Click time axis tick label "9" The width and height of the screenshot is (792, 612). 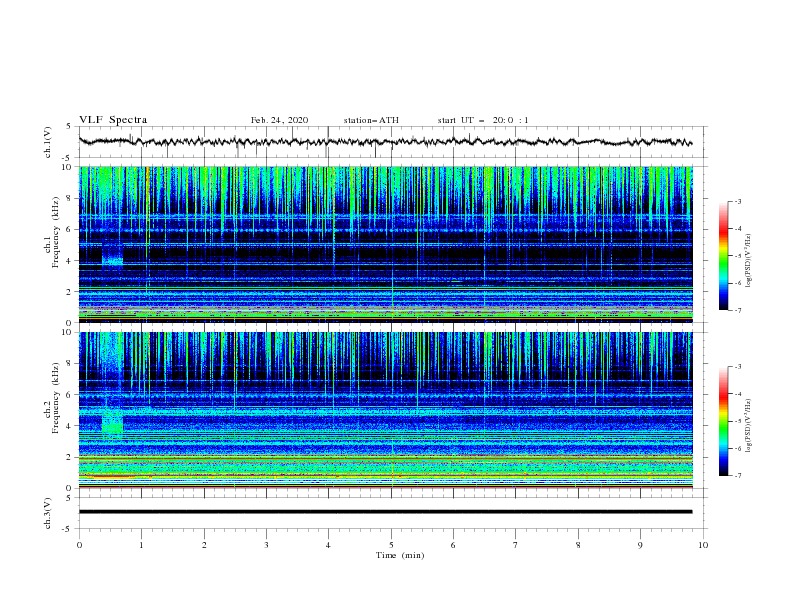point(640,545)
